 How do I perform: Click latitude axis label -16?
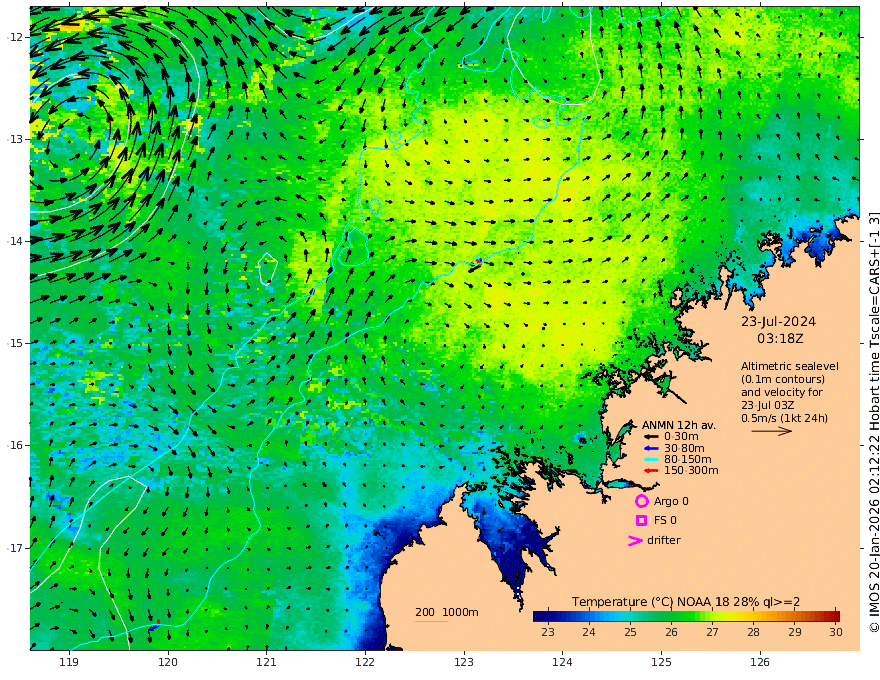(x=15, y=445)
